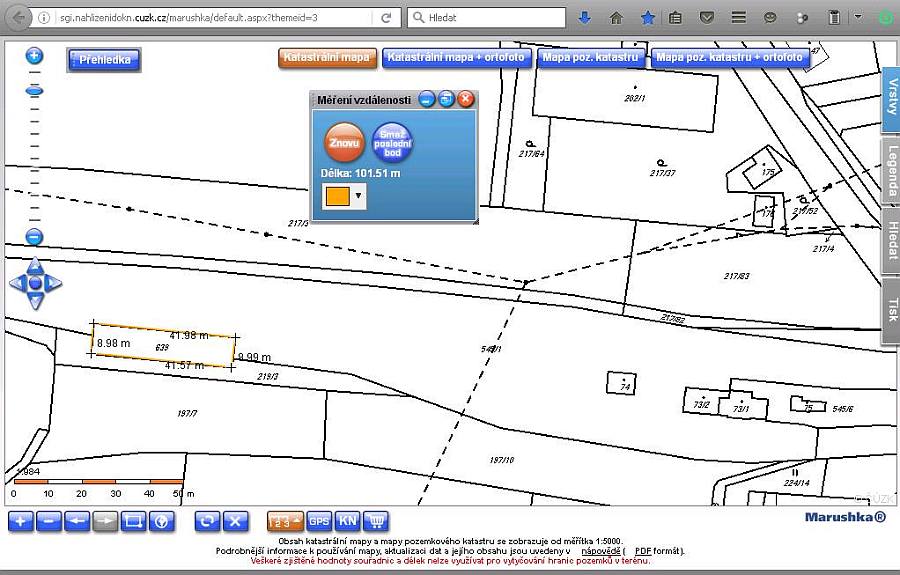This screenshot has width=900, height=575.
Task: Click the orange color swatch in measurement panel
Action: pos(337,197)
